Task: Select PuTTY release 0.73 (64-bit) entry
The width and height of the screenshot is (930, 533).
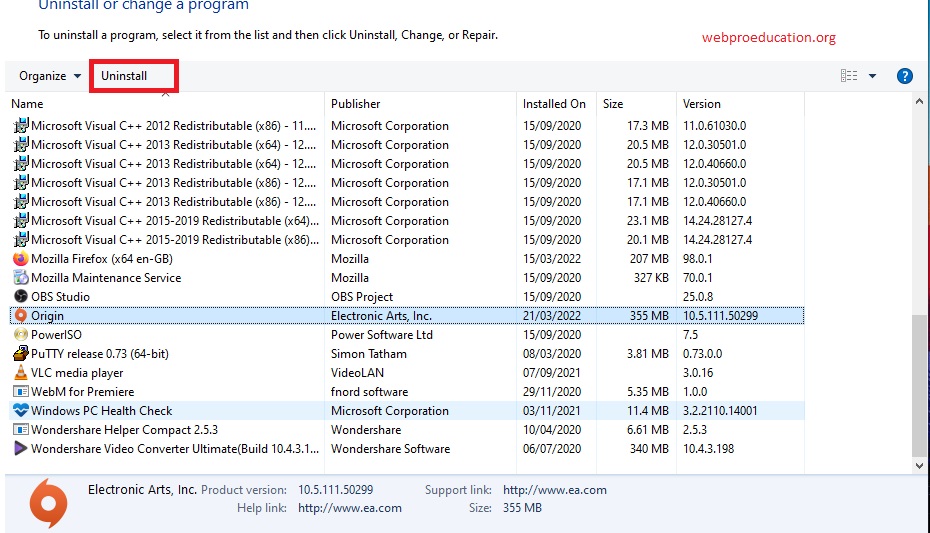Action: 100,353
